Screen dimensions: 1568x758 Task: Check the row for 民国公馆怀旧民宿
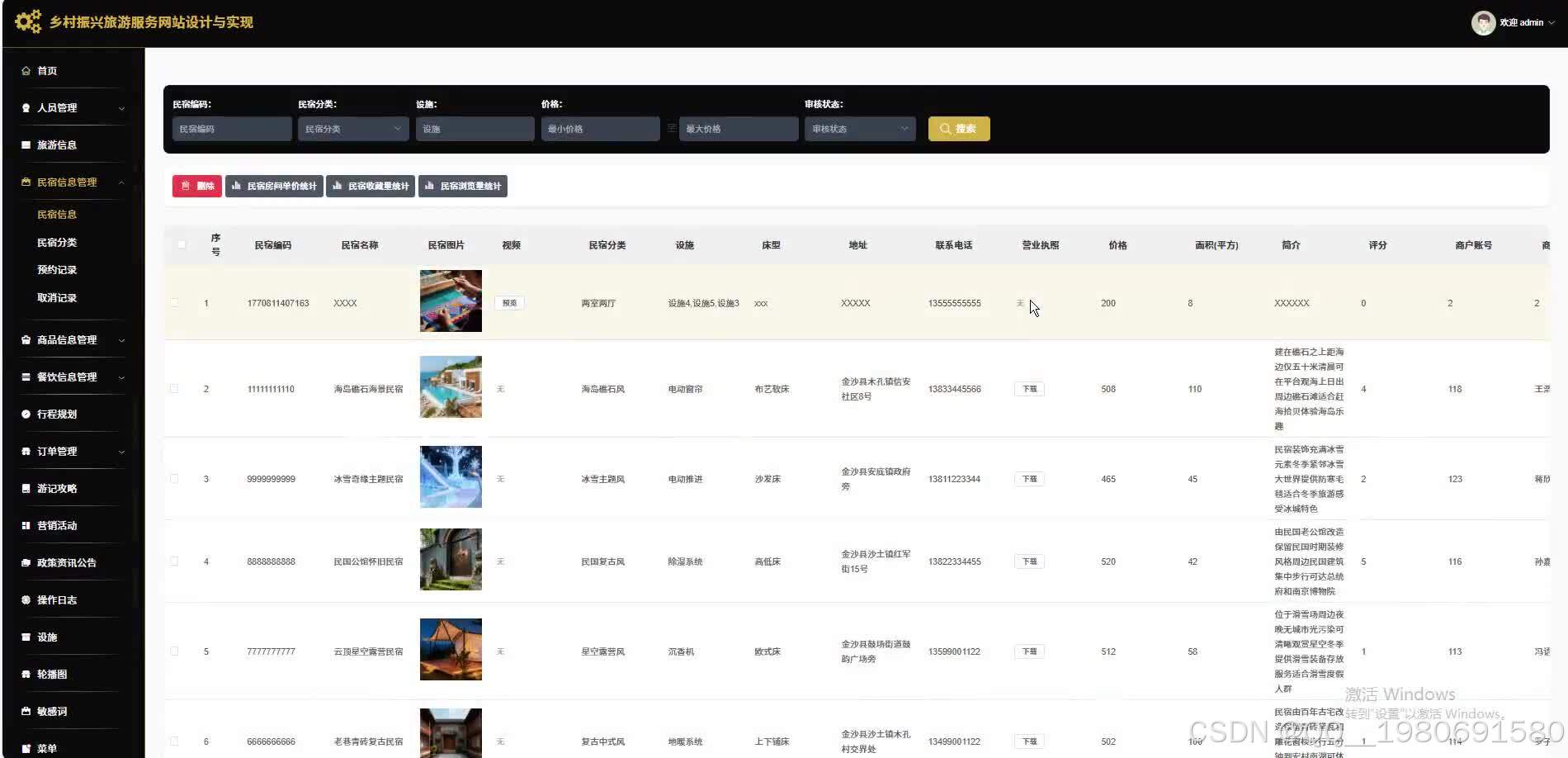pos(174,561)
